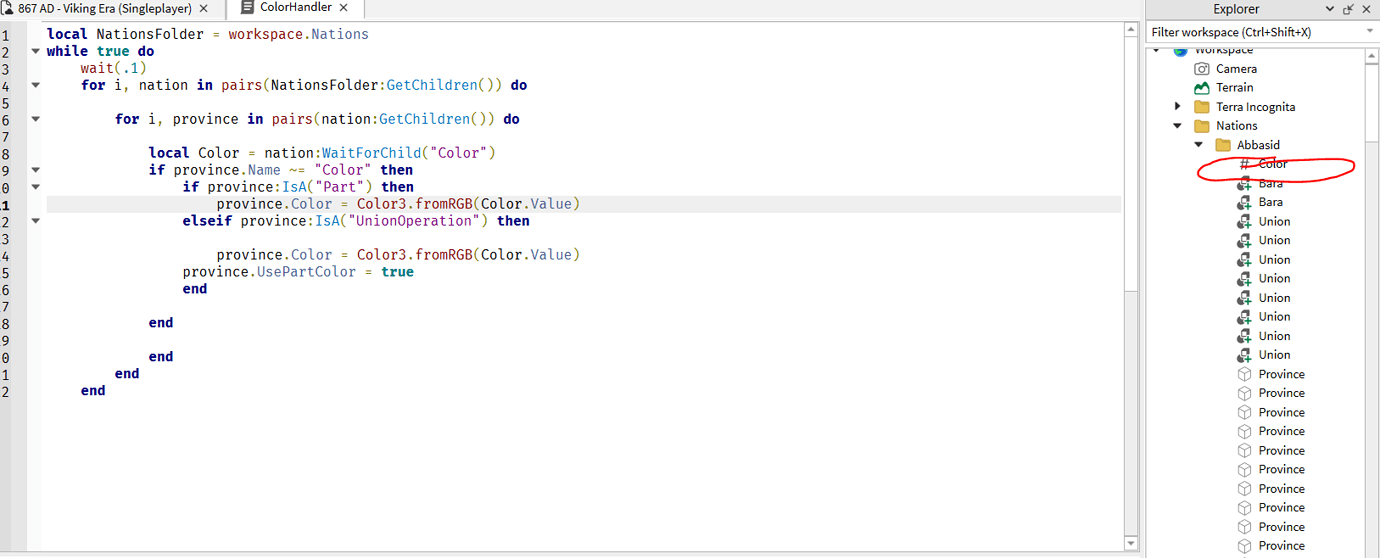Screen dimensions: 1380x558
Task: Select the Terrain icon in Explorer
Action: pos(1202,88)
